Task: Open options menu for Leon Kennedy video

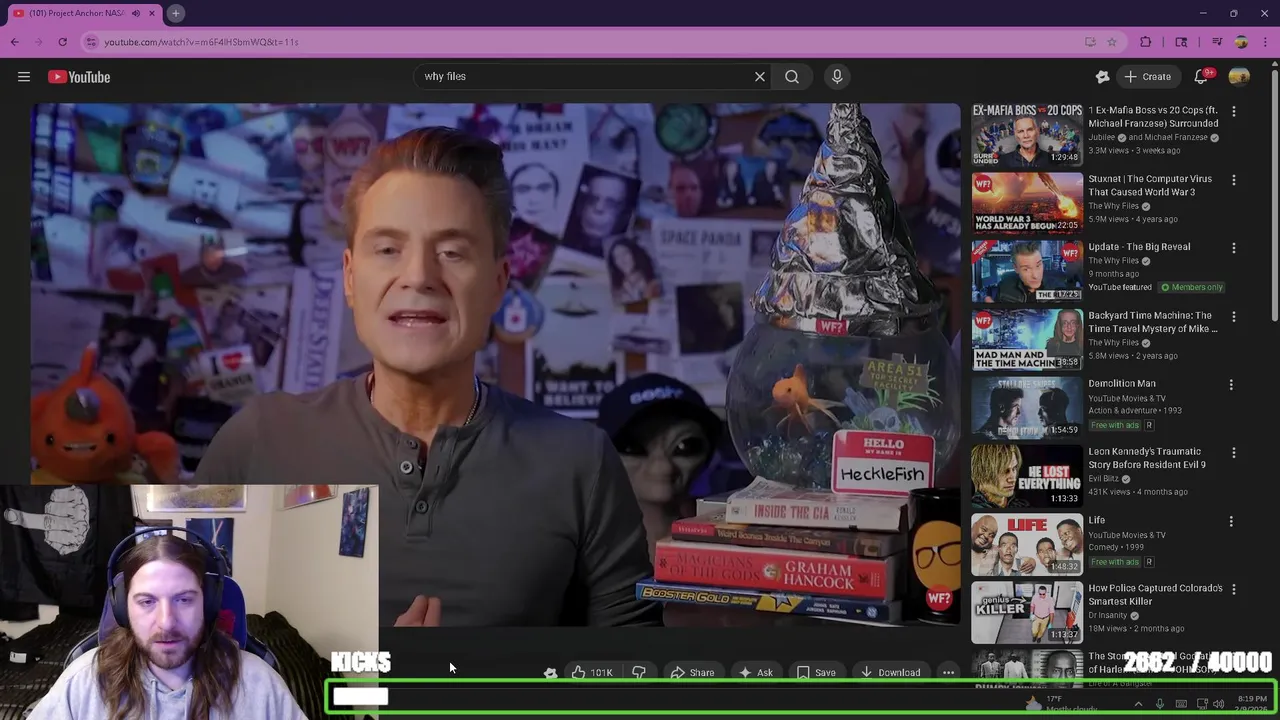Action: point(1234,453)
